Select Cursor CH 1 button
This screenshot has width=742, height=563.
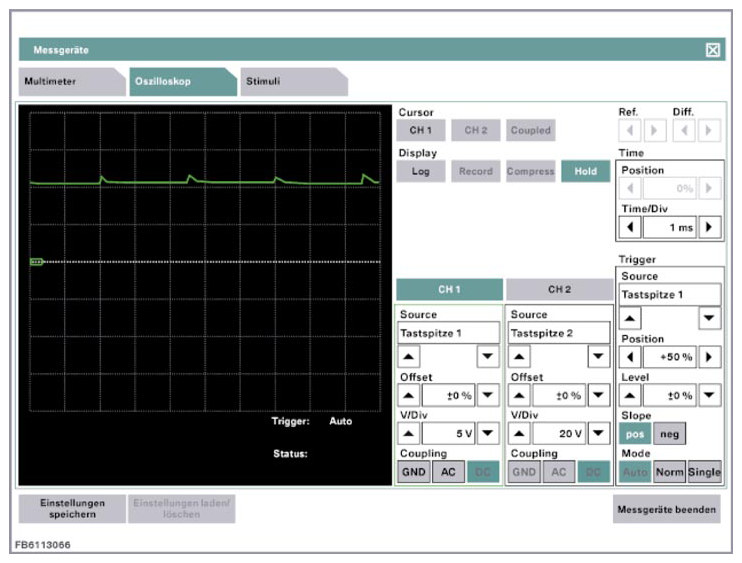point(421,130)
